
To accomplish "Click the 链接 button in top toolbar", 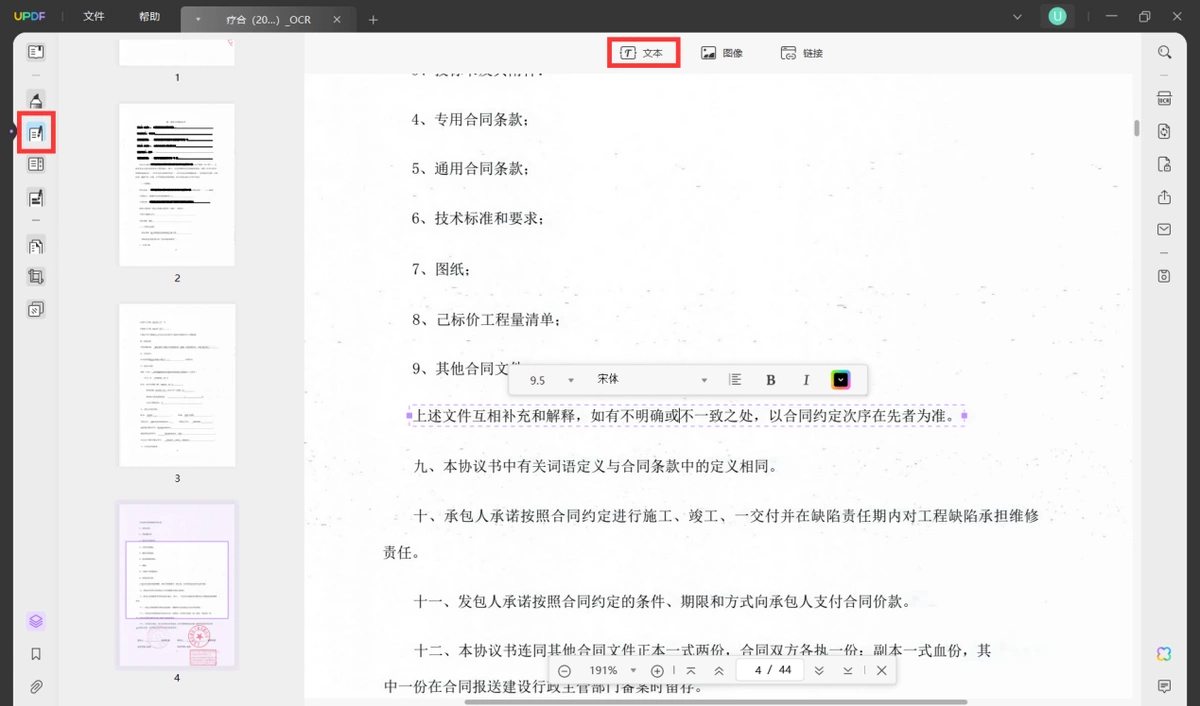I will [x=802, y=53].
